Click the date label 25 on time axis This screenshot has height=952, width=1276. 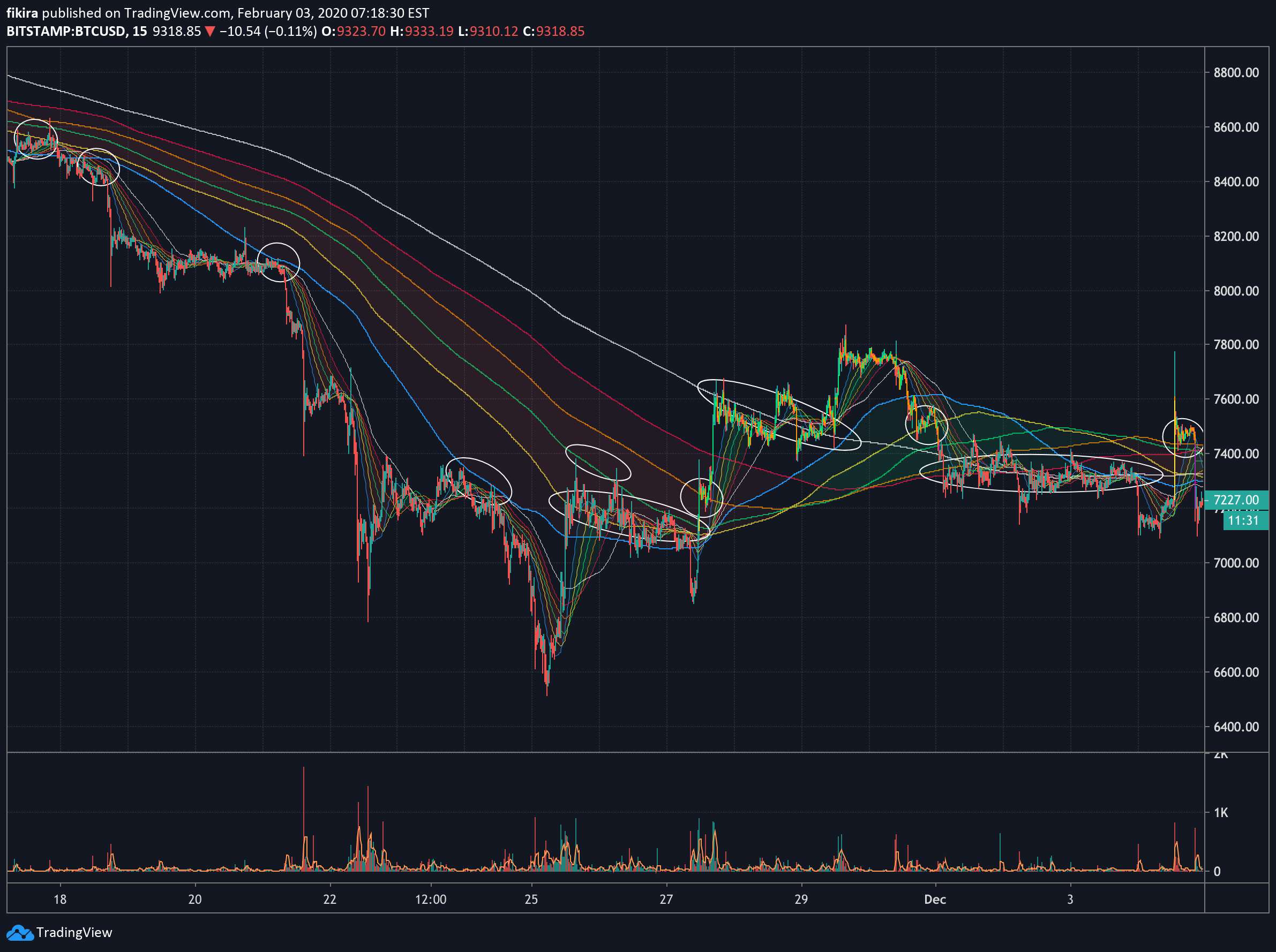(531, 899)
